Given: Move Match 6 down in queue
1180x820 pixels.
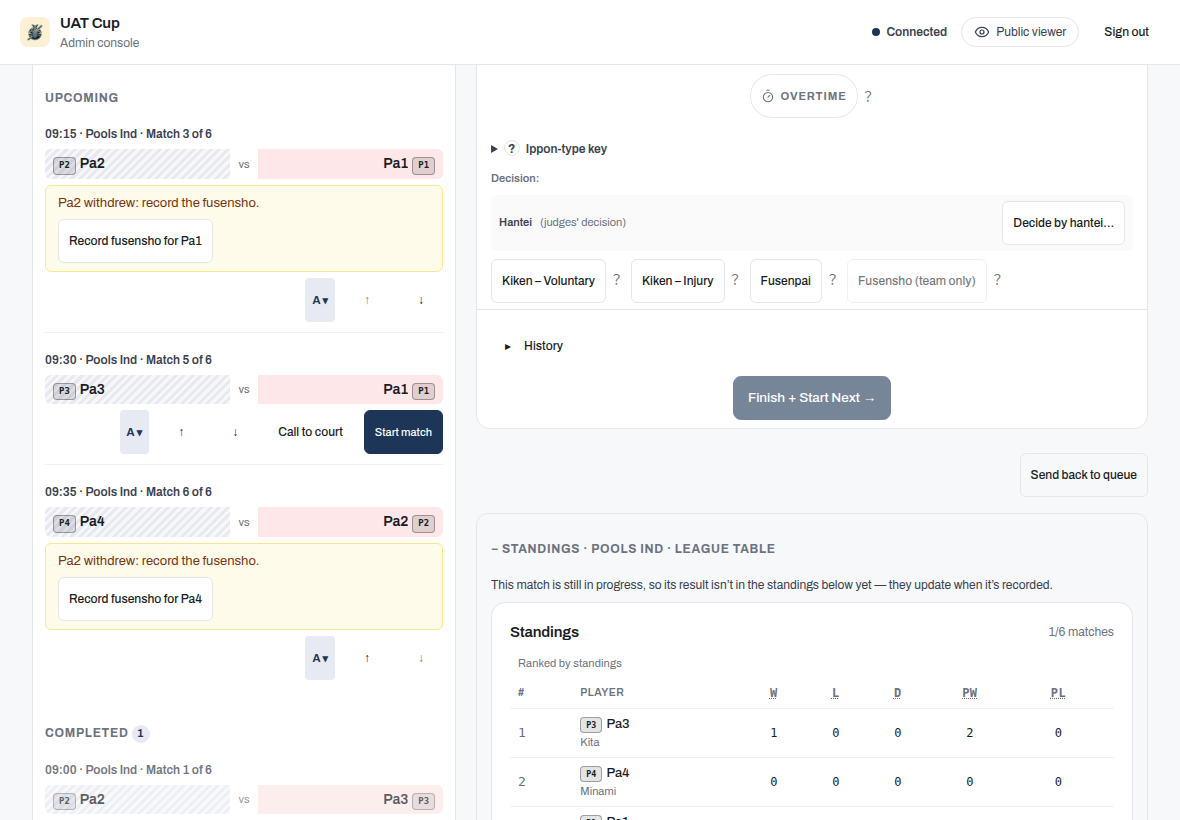Looking at the screenshot, I should tap(421, 658).
